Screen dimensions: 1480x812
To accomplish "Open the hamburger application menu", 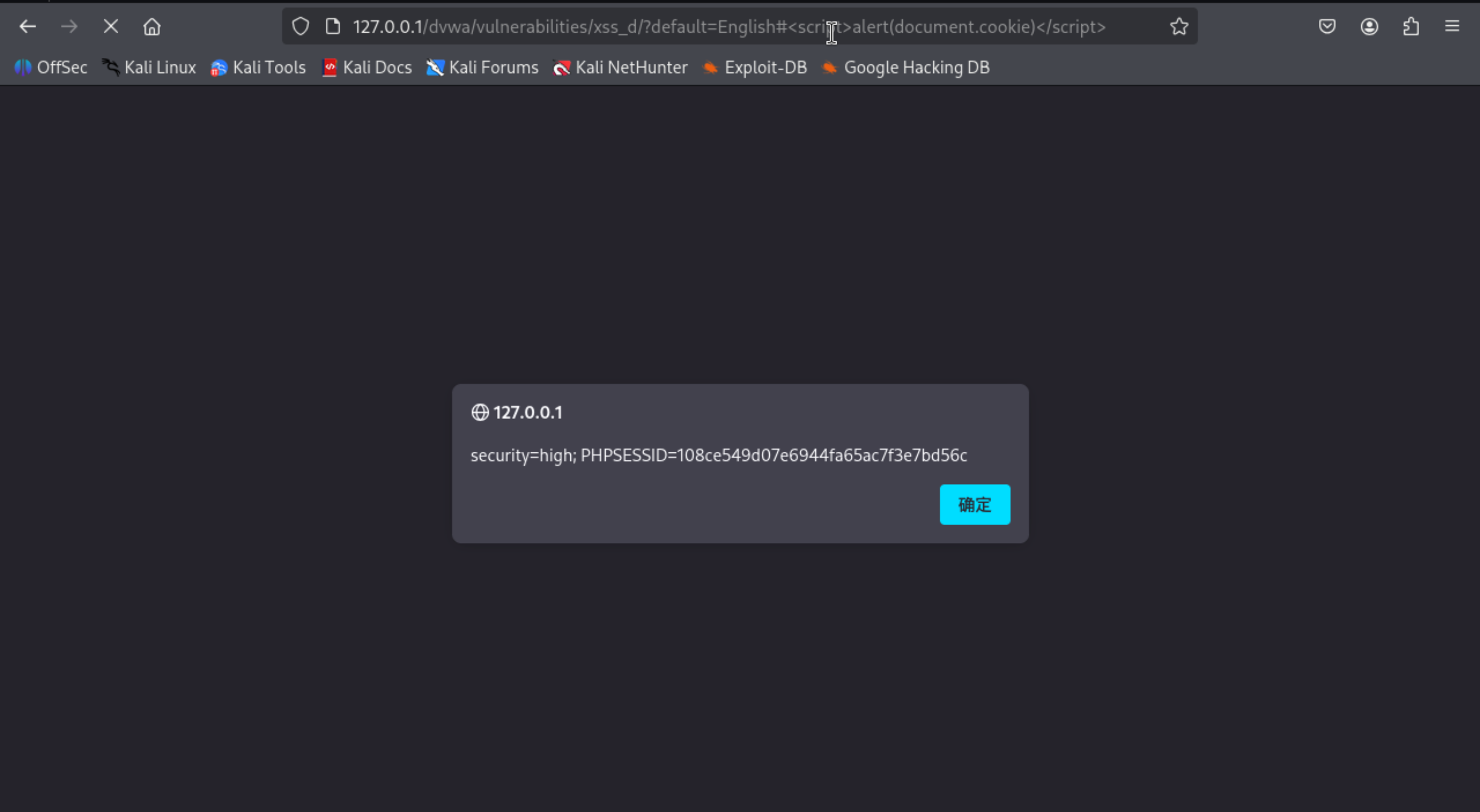I will tap(1452, 27).
